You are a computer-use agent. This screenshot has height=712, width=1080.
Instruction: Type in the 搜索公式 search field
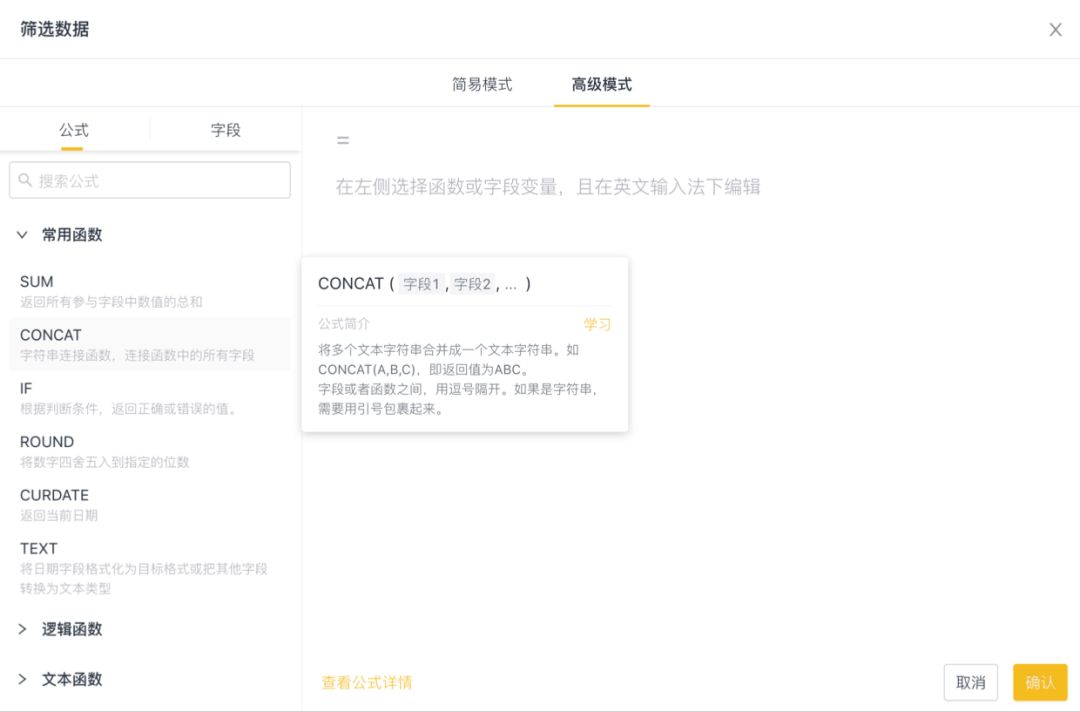tap(160, 181)
